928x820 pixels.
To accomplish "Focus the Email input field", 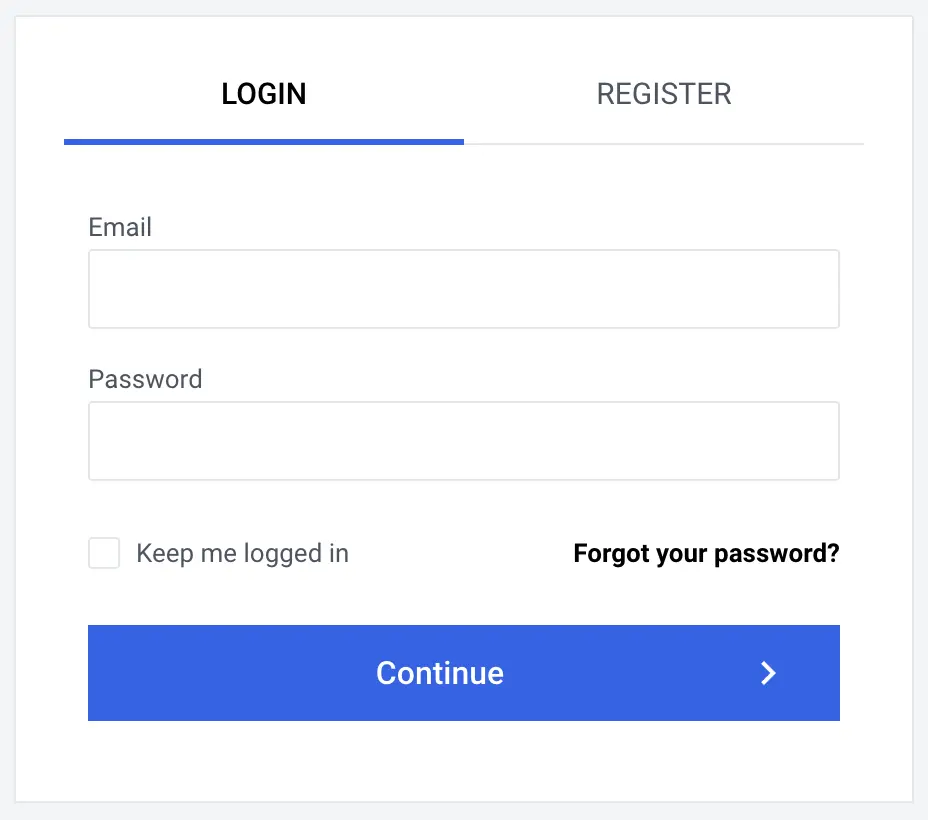I will (x=464, y=289).
